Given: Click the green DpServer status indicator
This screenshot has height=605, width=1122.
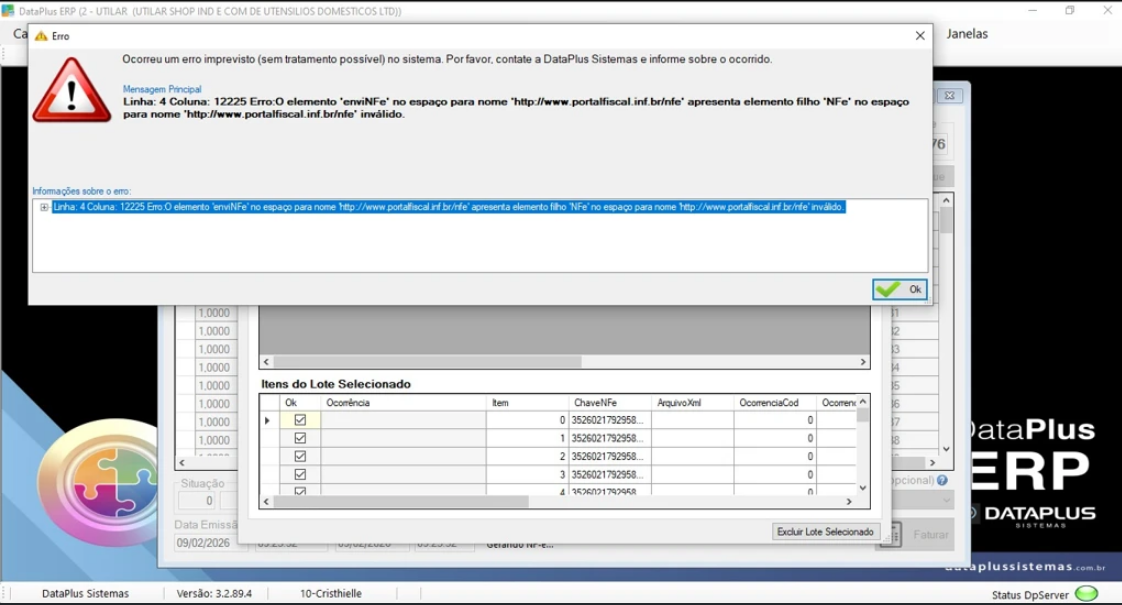Looking at the screenshot, I should (1086, 594).
